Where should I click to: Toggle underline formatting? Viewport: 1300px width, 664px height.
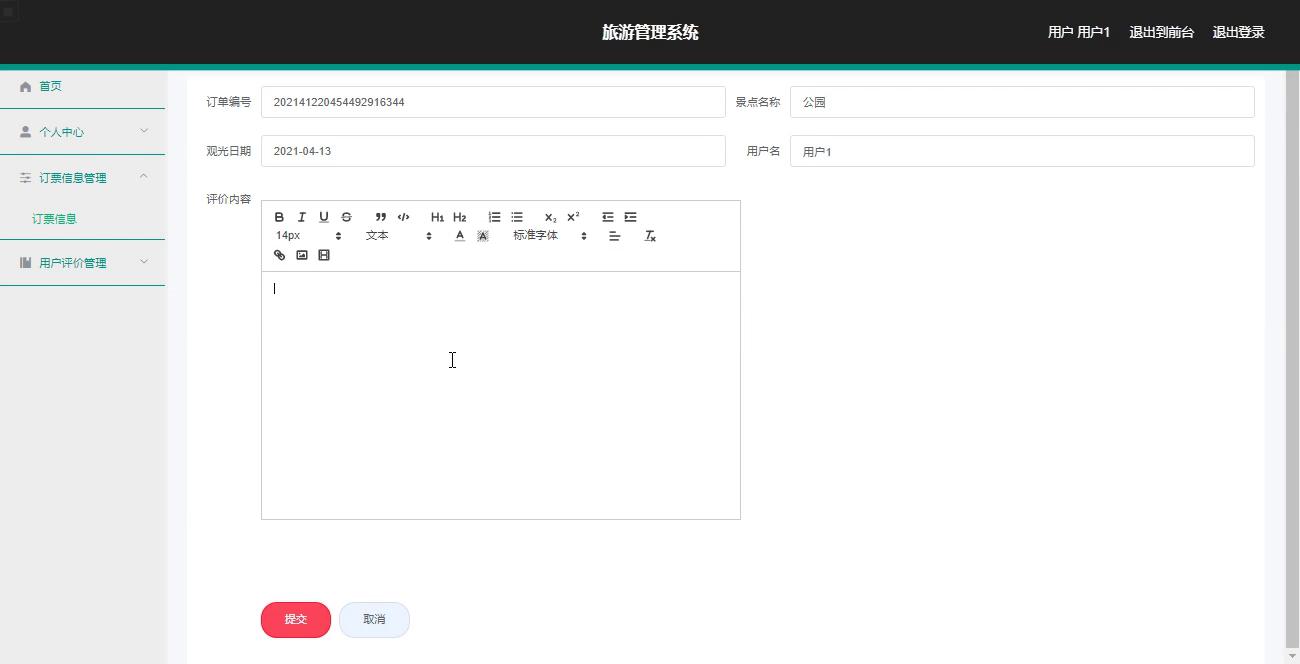click(x=323, y=217)
